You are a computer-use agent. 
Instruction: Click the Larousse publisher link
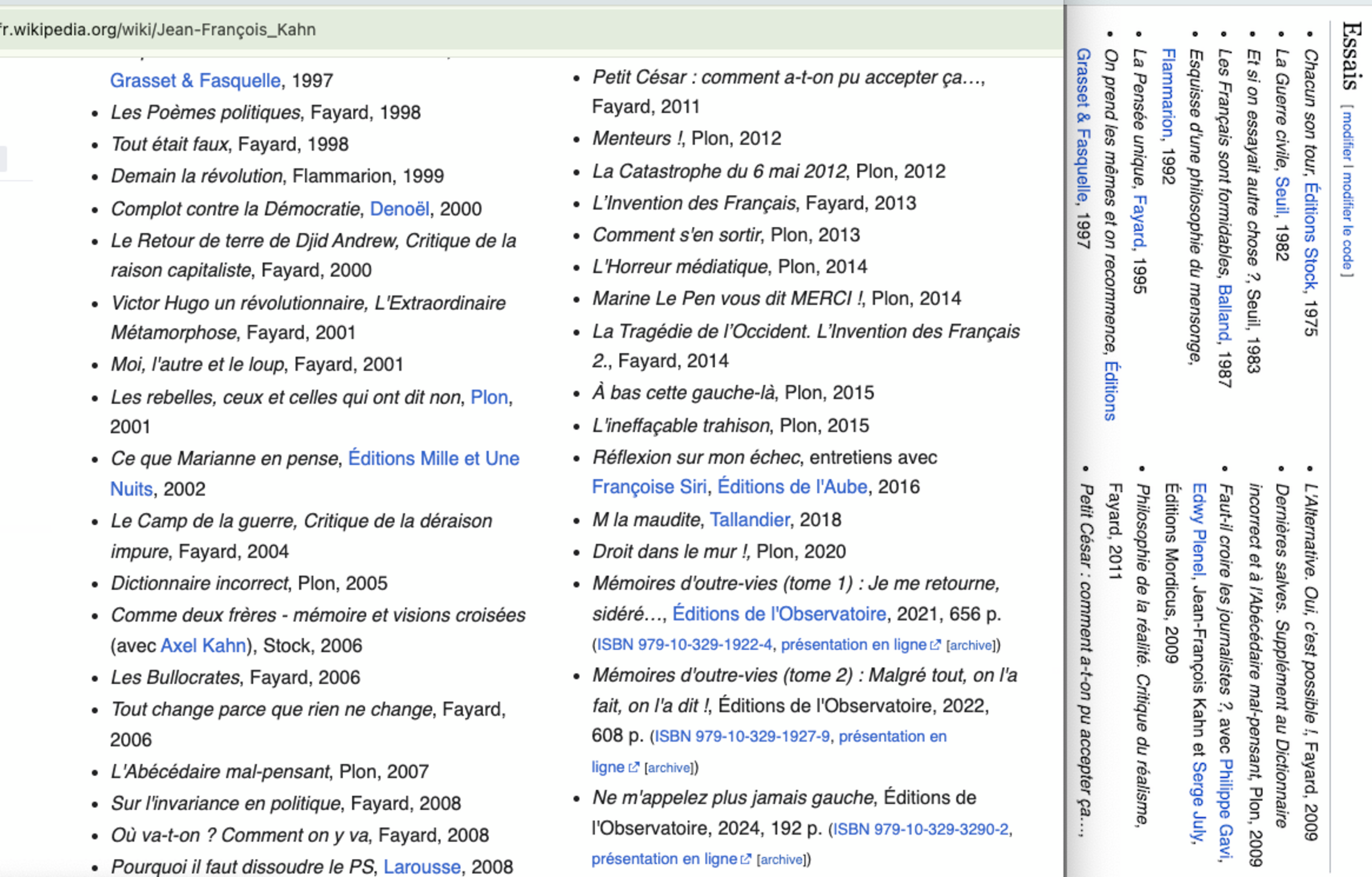(x=422, y=866)
